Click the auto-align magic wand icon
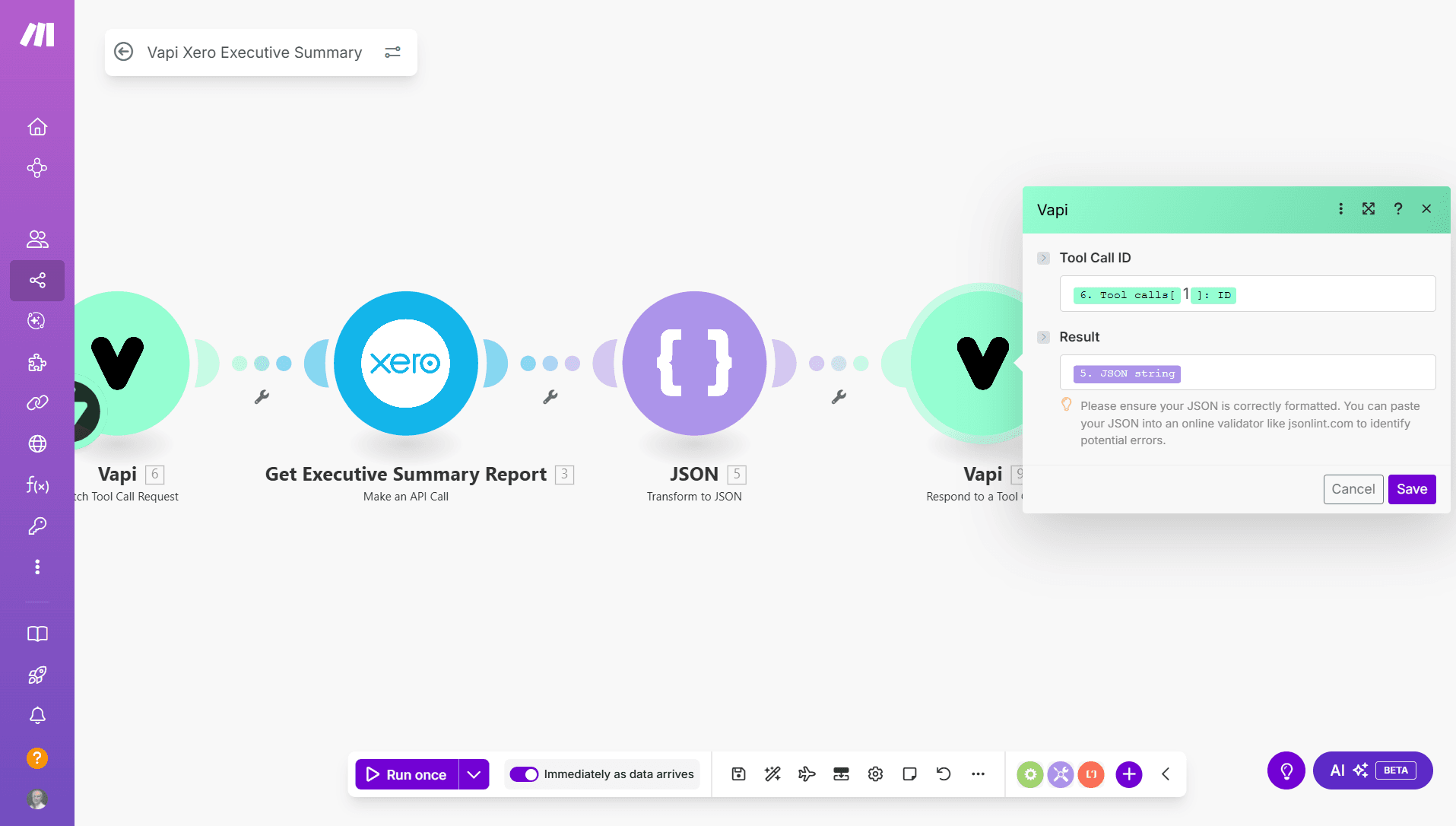The height and width of the screenshot is (826, 1456). (772, 774)
